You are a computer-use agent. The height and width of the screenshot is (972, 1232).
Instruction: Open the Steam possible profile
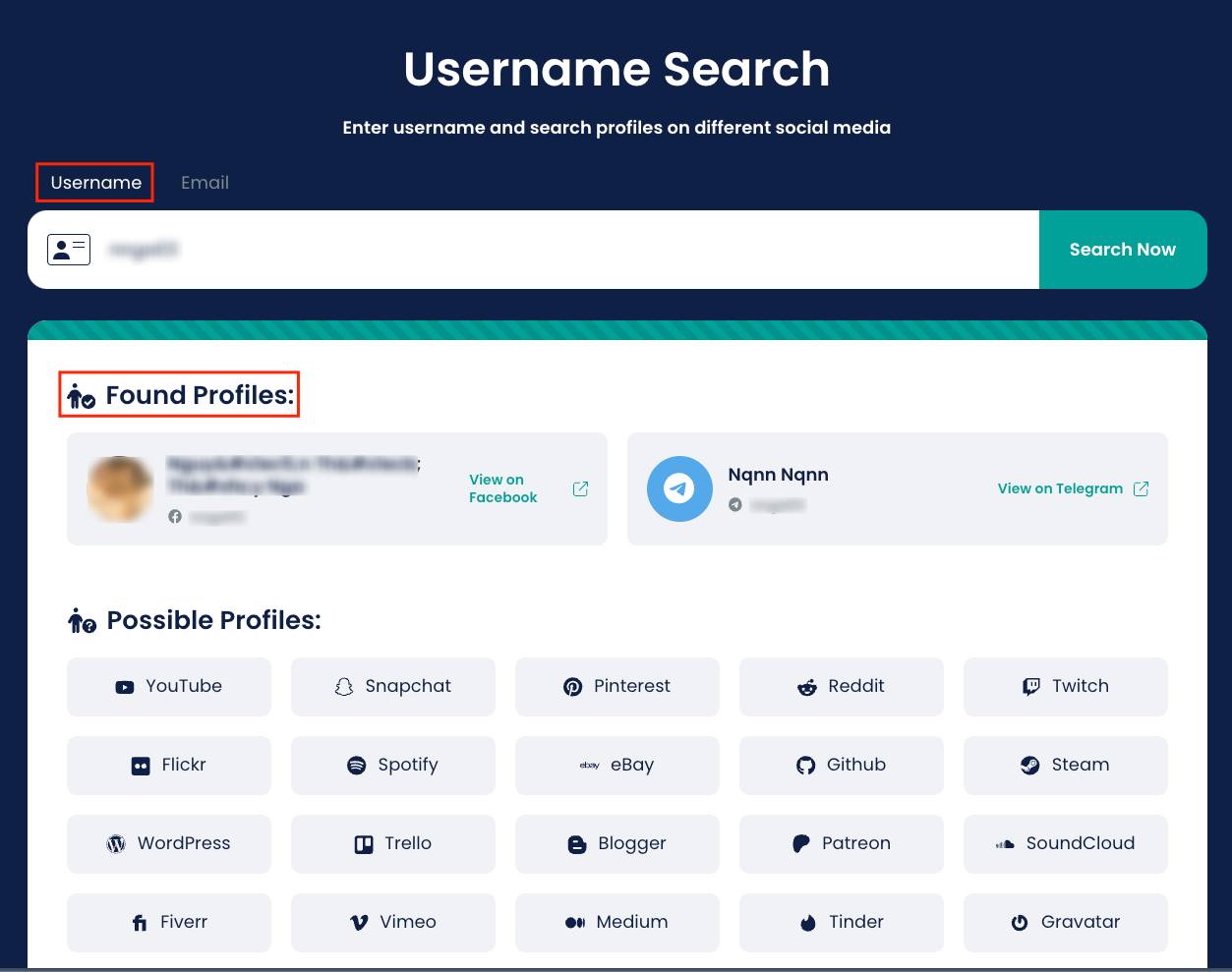(1066, 766)
